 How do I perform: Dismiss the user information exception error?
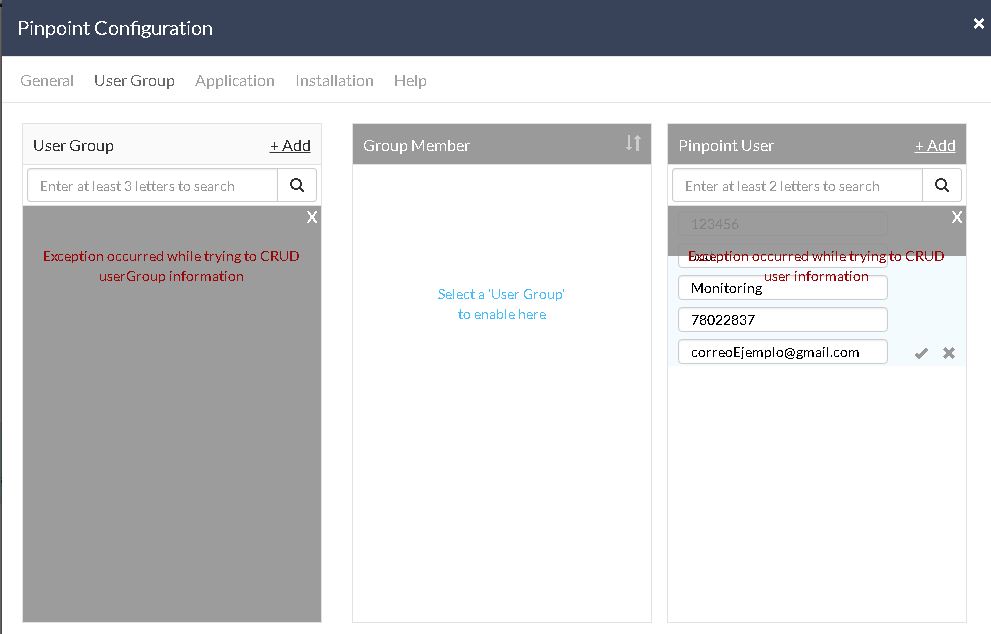pyautogui.click(x=957, y=217)
